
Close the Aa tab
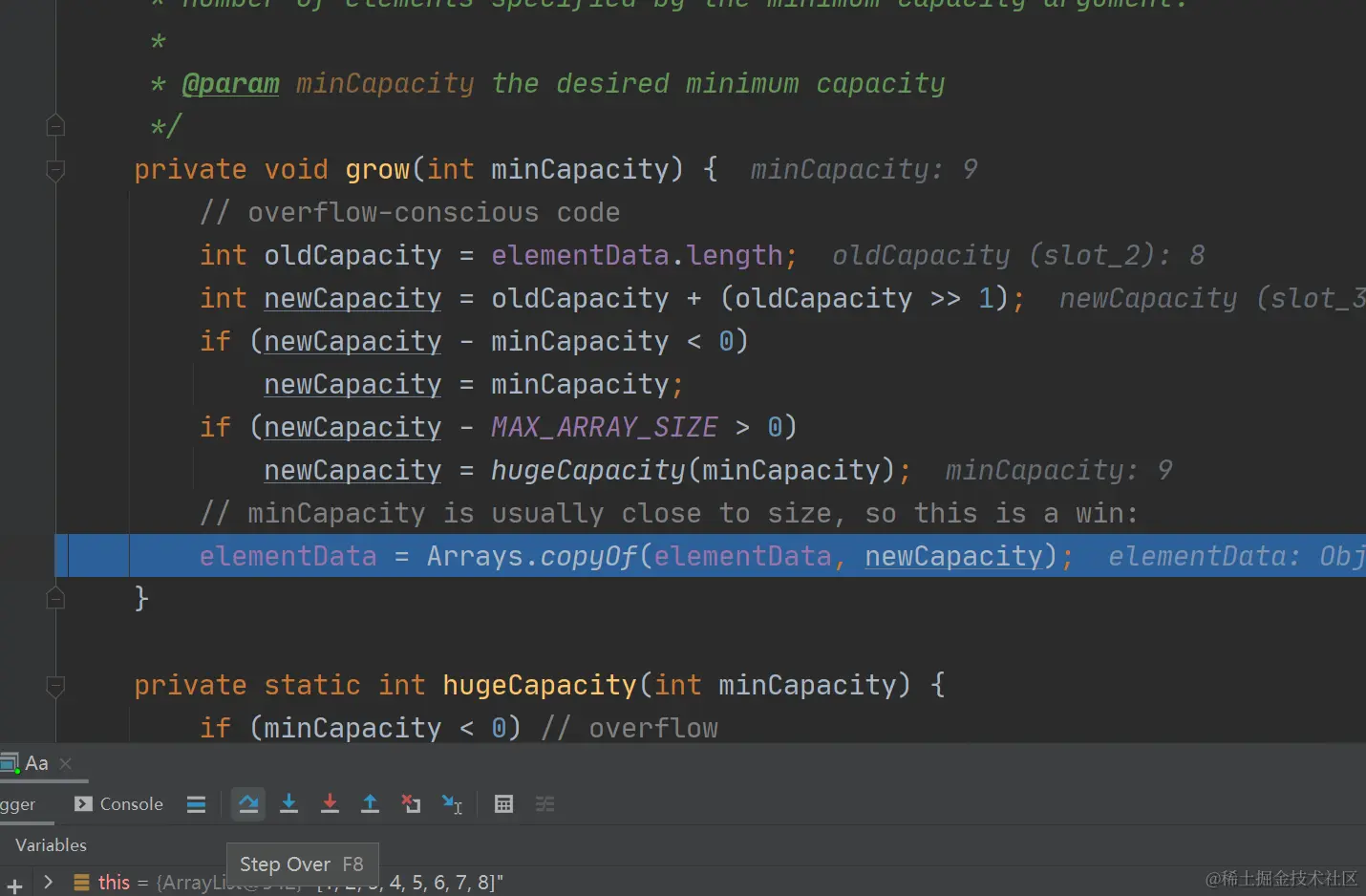click(65, 762)
